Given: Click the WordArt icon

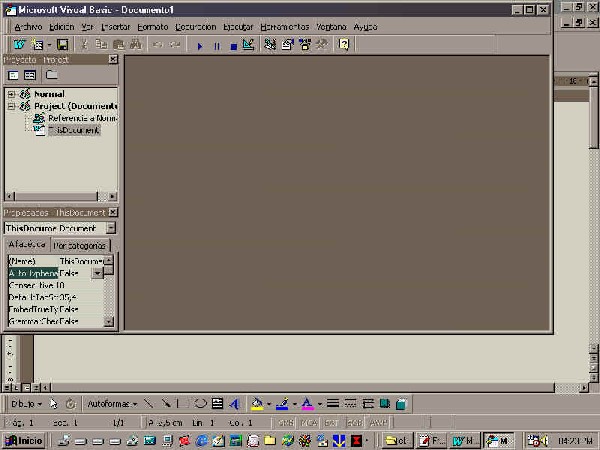Looking at the screenshot, I should [234, 404].
